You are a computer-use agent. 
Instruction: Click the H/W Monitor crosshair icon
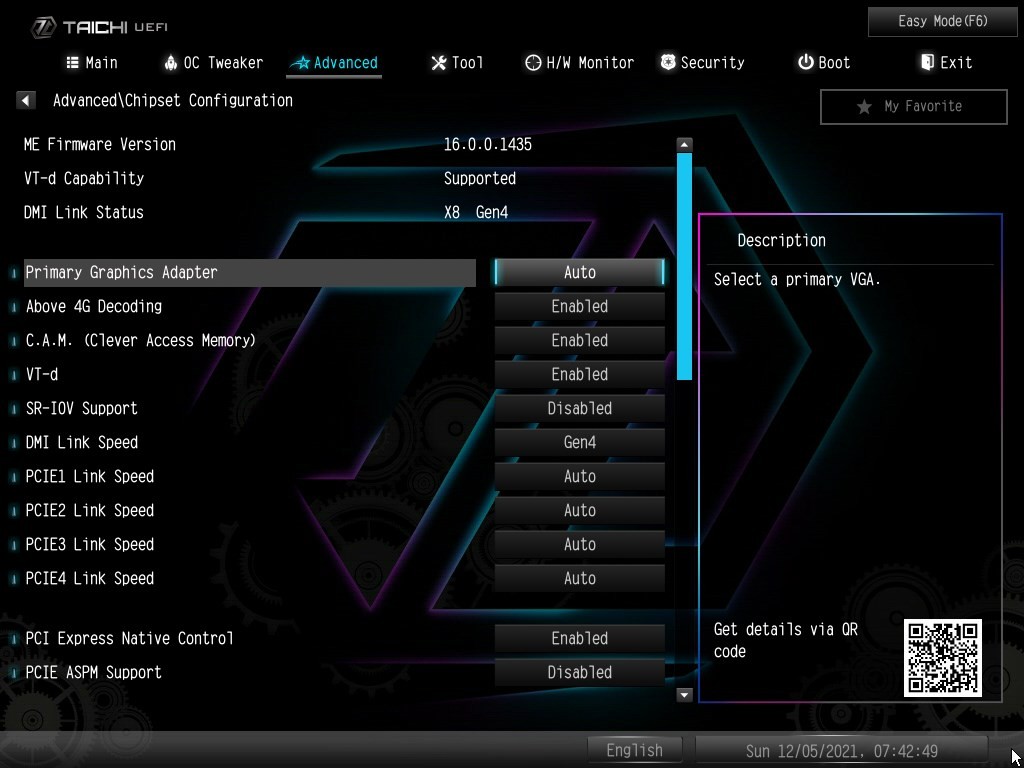[533, 63]
